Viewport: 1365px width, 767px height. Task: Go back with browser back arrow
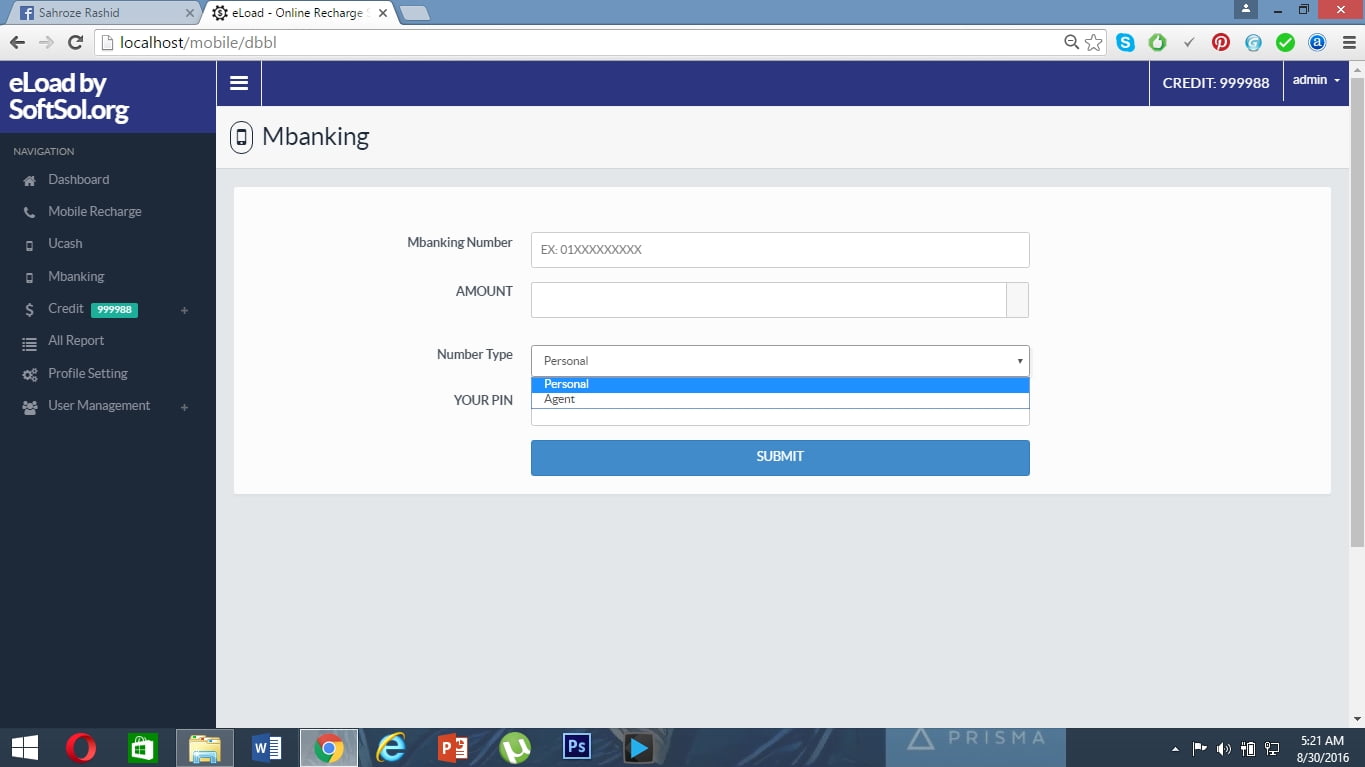click(x=17, y=42)
